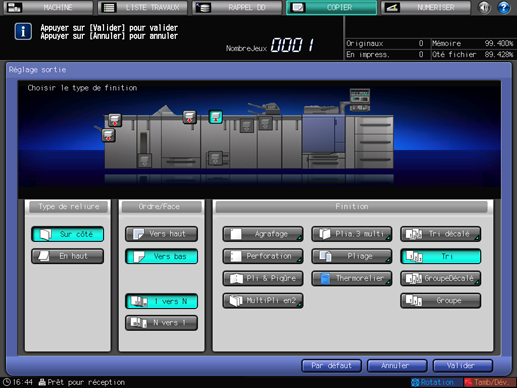This screenshot has width=517, height=388.
Task: Select the Groupe finishing mode
Action: pyautogui.click(x=440, y=301)
